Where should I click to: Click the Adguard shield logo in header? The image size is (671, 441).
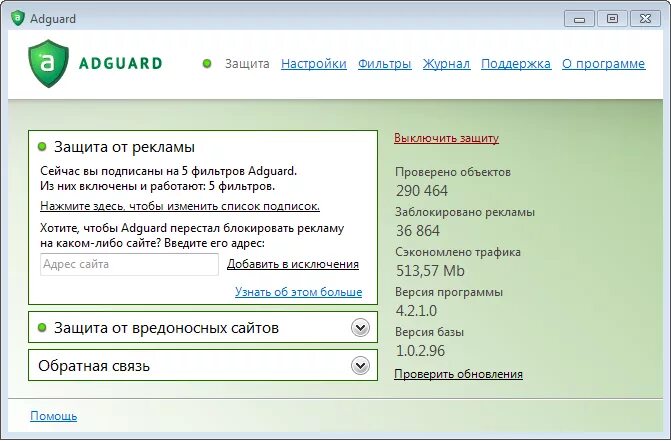pyautogui.click(x=48, y=64)
